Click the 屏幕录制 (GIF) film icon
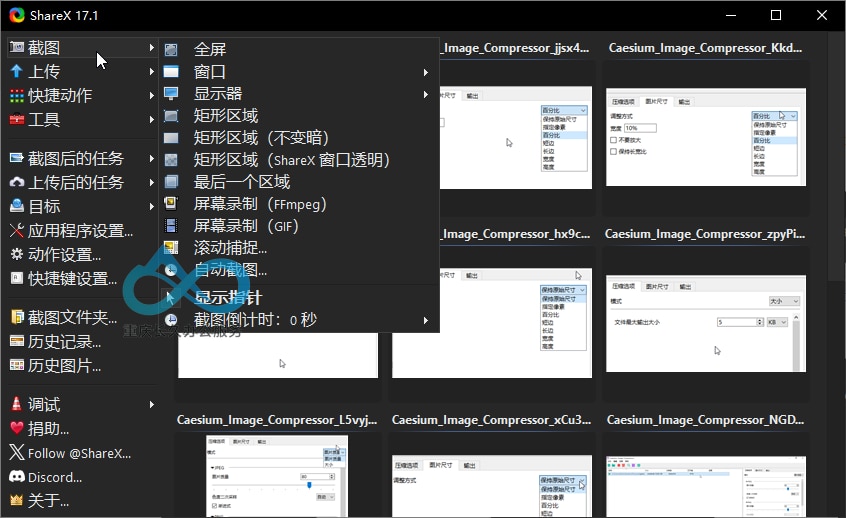Image resolution: width=846 pixels, height=518 pixels. click(171, 226)
